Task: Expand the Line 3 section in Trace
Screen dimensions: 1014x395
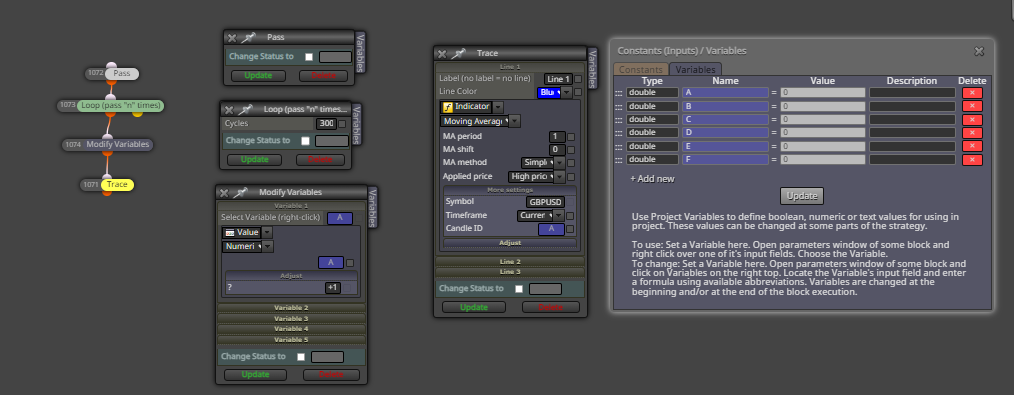Action: pyautogui.click(x=510, y=272)
